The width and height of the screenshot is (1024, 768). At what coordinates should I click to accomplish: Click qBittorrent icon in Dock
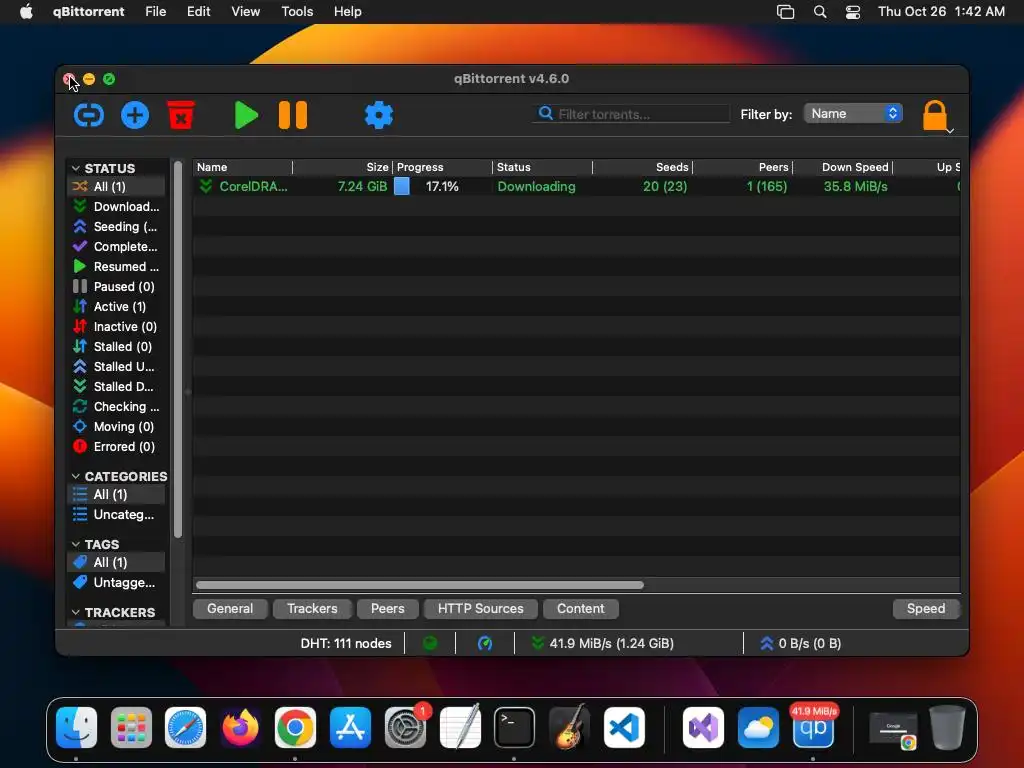coord(813,727)
